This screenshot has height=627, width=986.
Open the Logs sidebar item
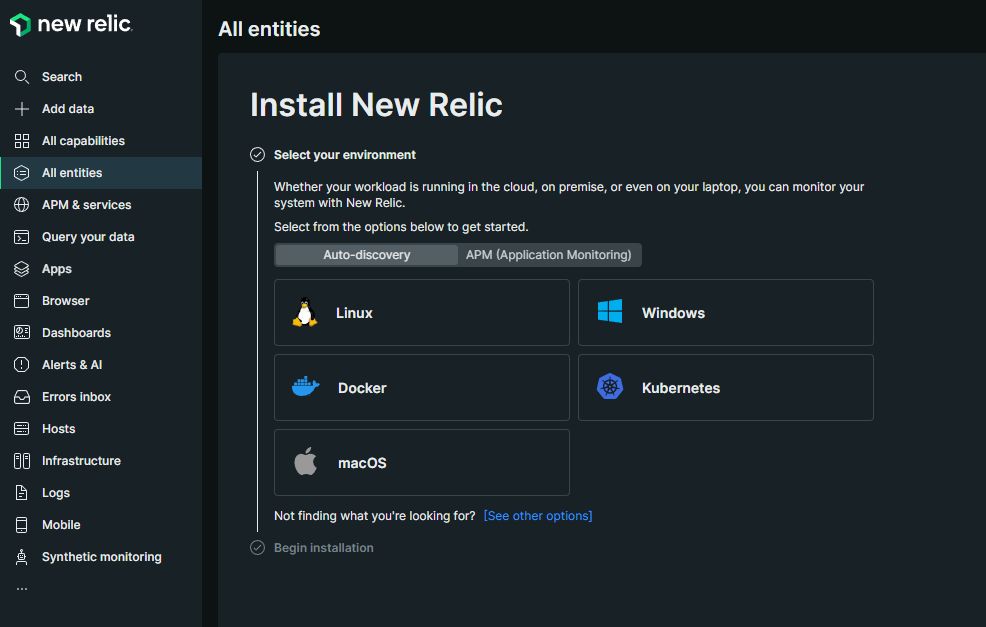(x=101, y=493)
